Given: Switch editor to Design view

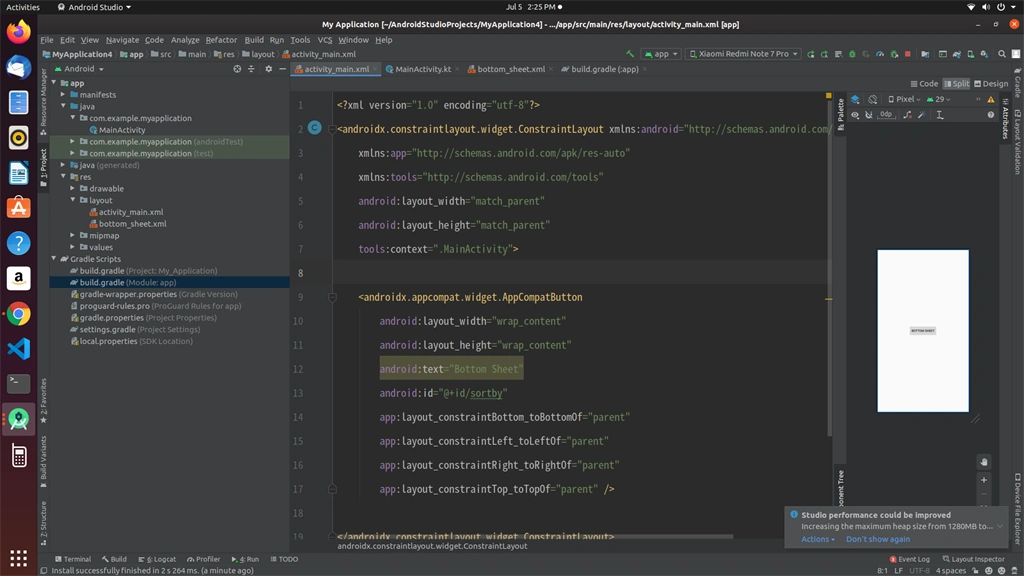Looking at the screenshot, I should 991,84.
